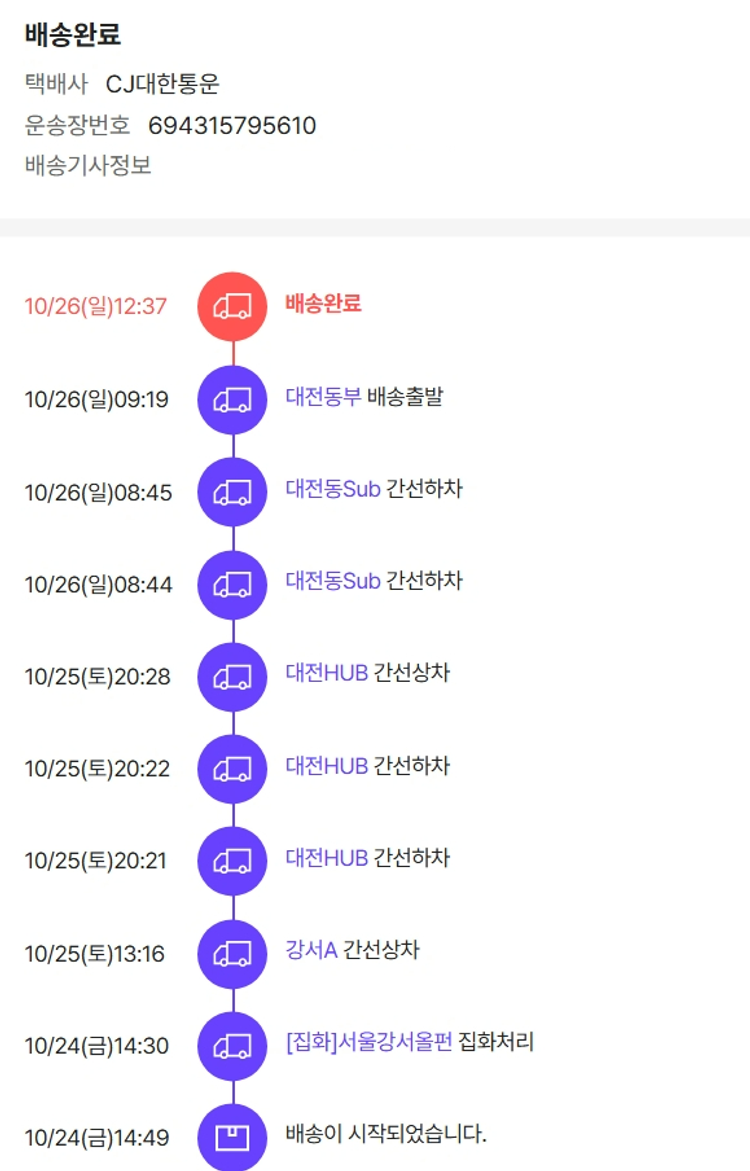
Task: Click the red 배송완료 status text
Action: click(323, 303)
